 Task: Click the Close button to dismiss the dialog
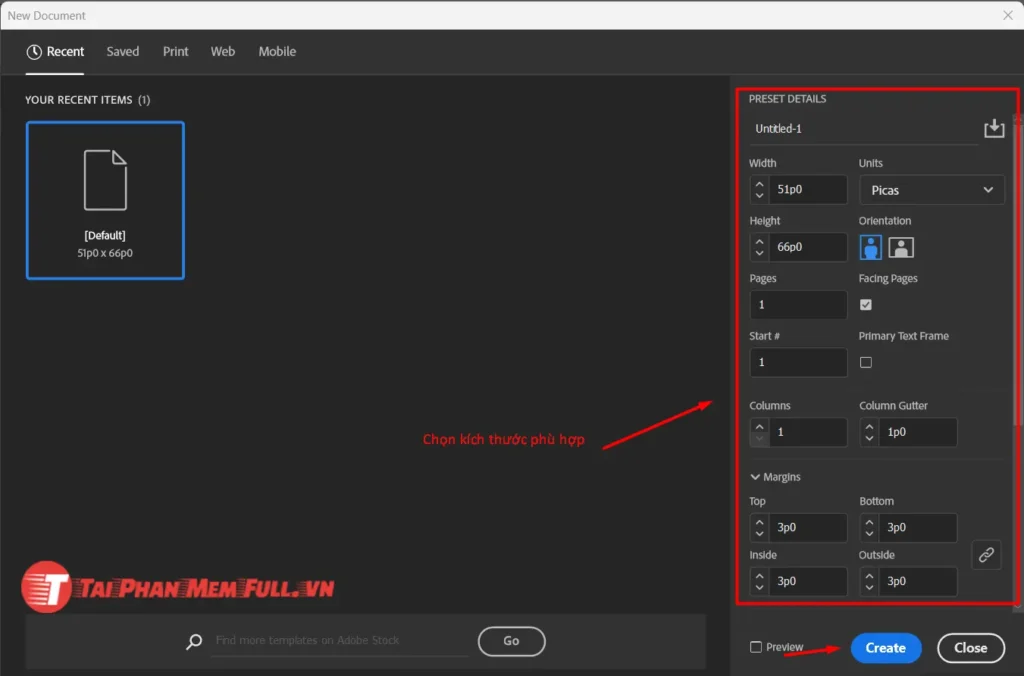coord(970,647)
